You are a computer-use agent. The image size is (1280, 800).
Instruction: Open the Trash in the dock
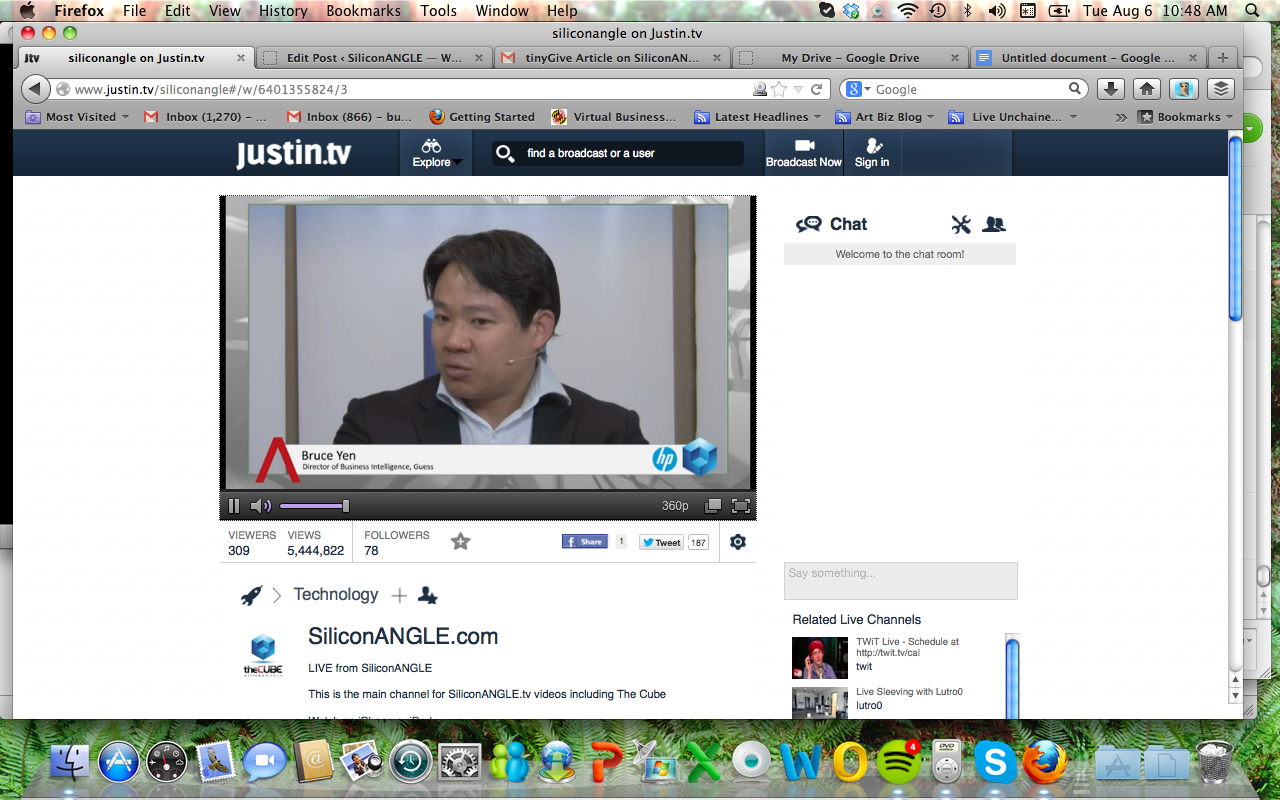tap(1214, 762)
